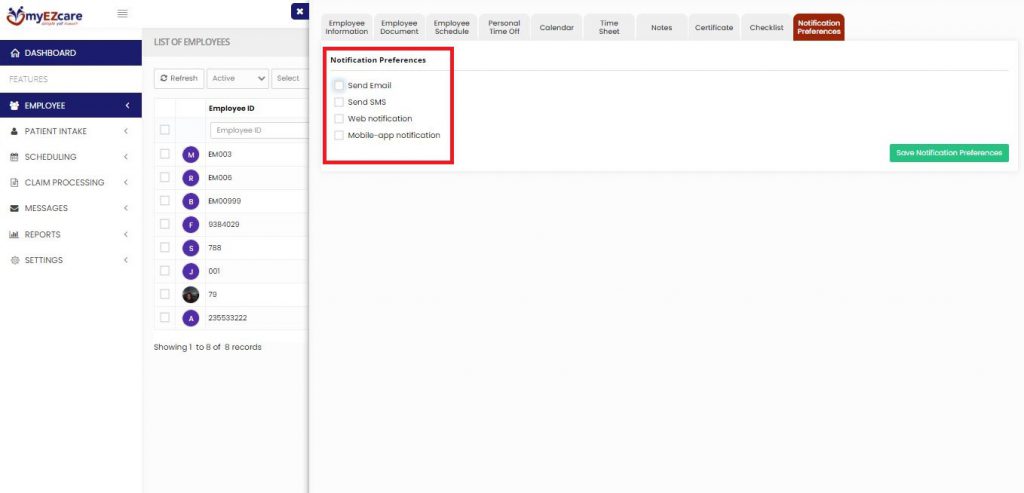Select the checkbox for row 001
Image resolution: width=1024 pixels, height=493 pixels.
(x=165, y=270)
